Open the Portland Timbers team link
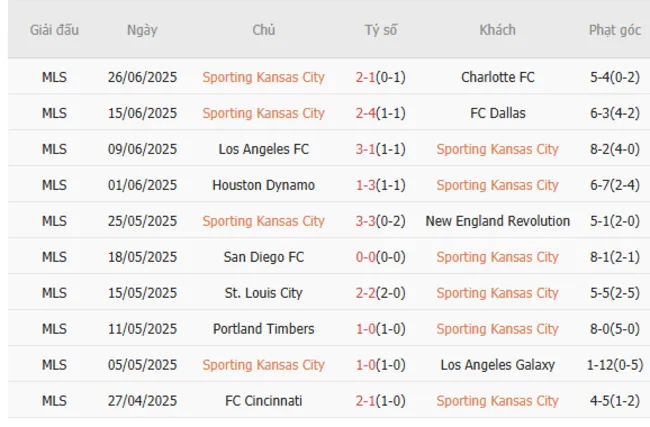 tap(263, 328)
